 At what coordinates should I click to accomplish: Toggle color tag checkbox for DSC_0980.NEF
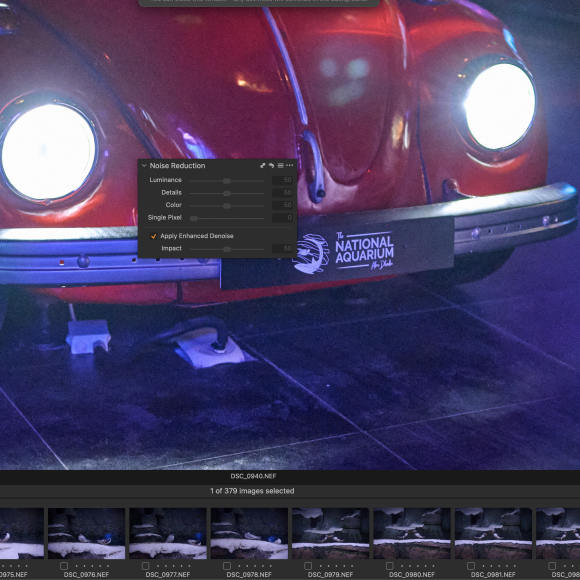pos(390,566)
